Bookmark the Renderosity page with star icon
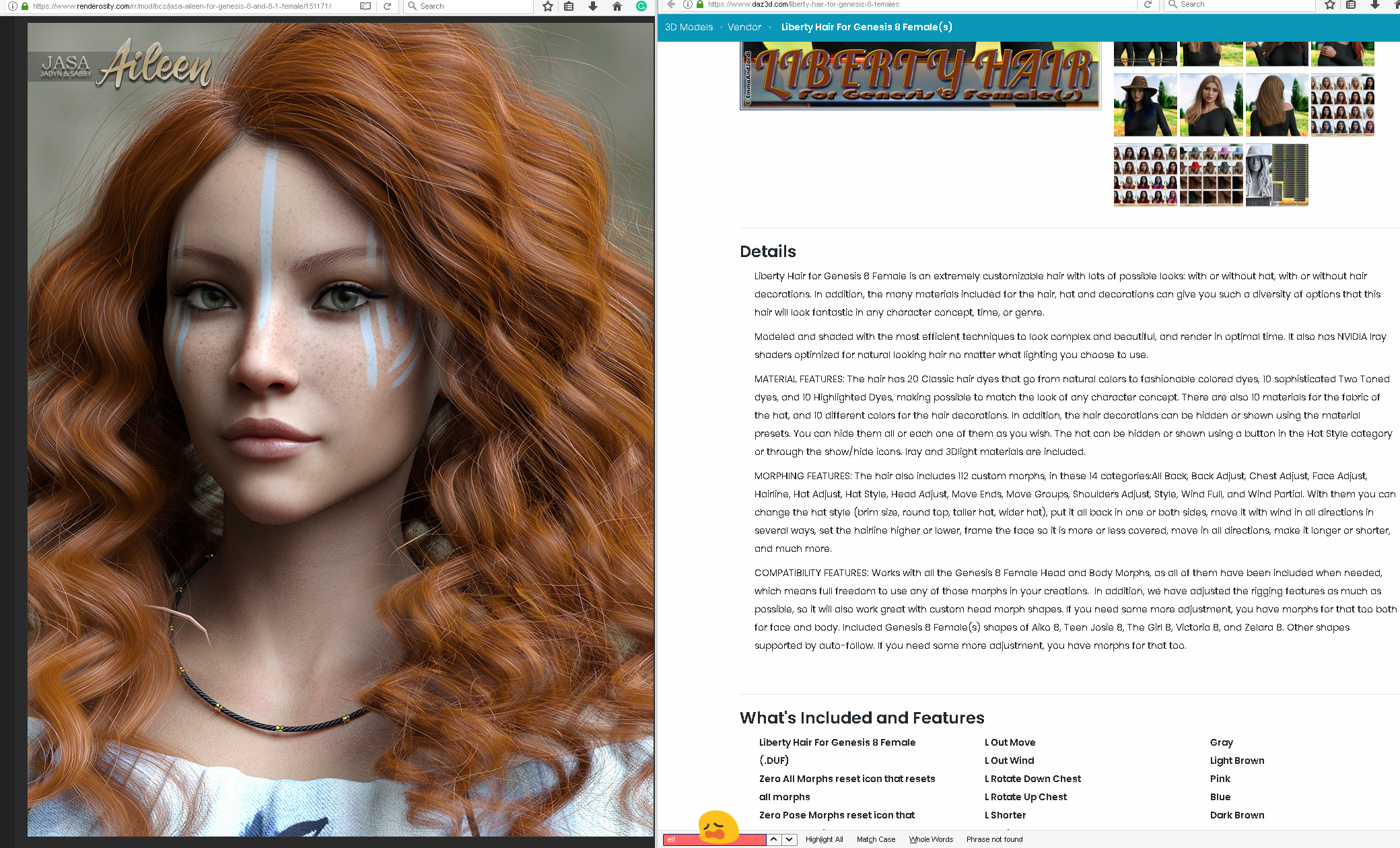The height and width of the screenshot is (848, 1400). tap(548, 6)
